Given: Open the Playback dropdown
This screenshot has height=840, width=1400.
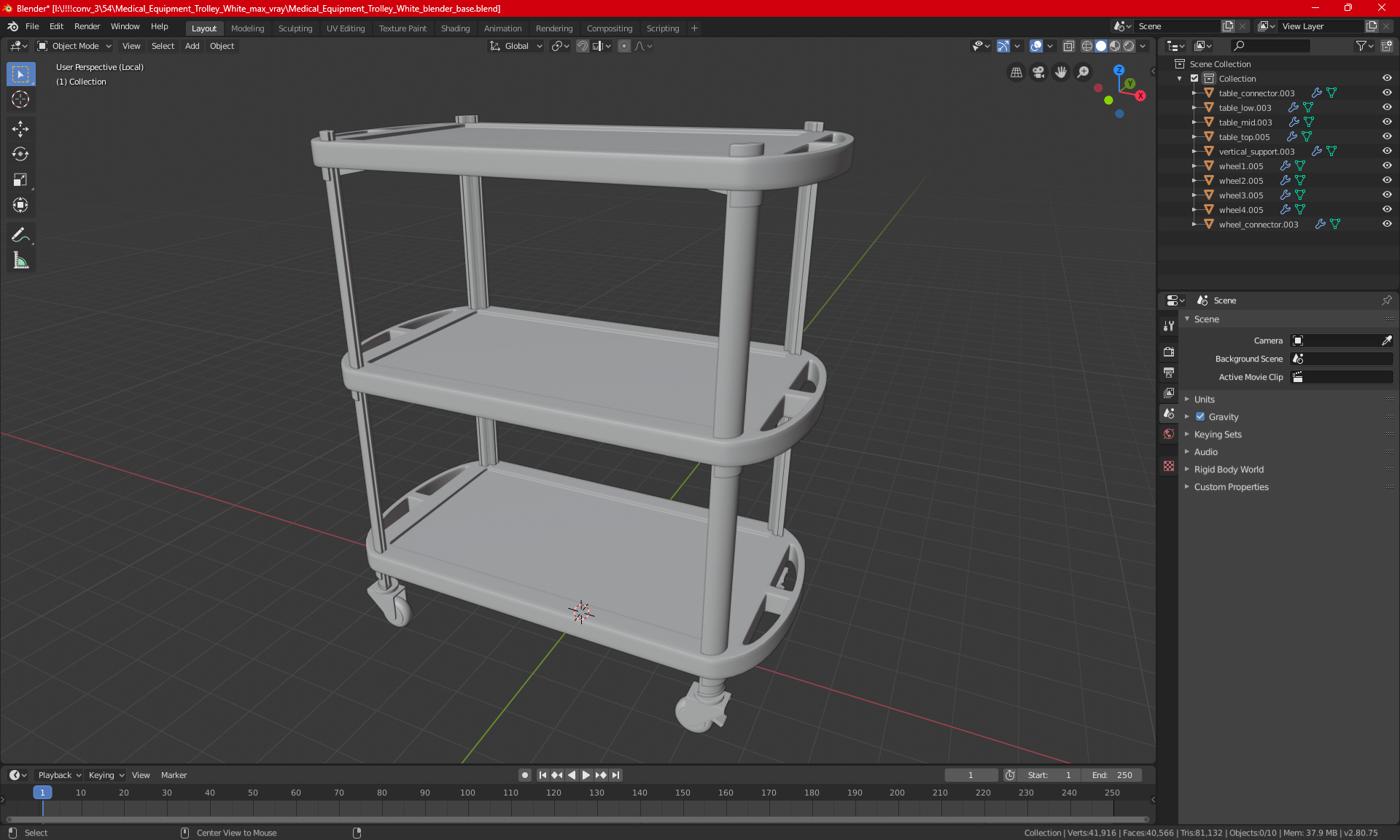Looking at the screenshot, I should (x=58, y=775).
